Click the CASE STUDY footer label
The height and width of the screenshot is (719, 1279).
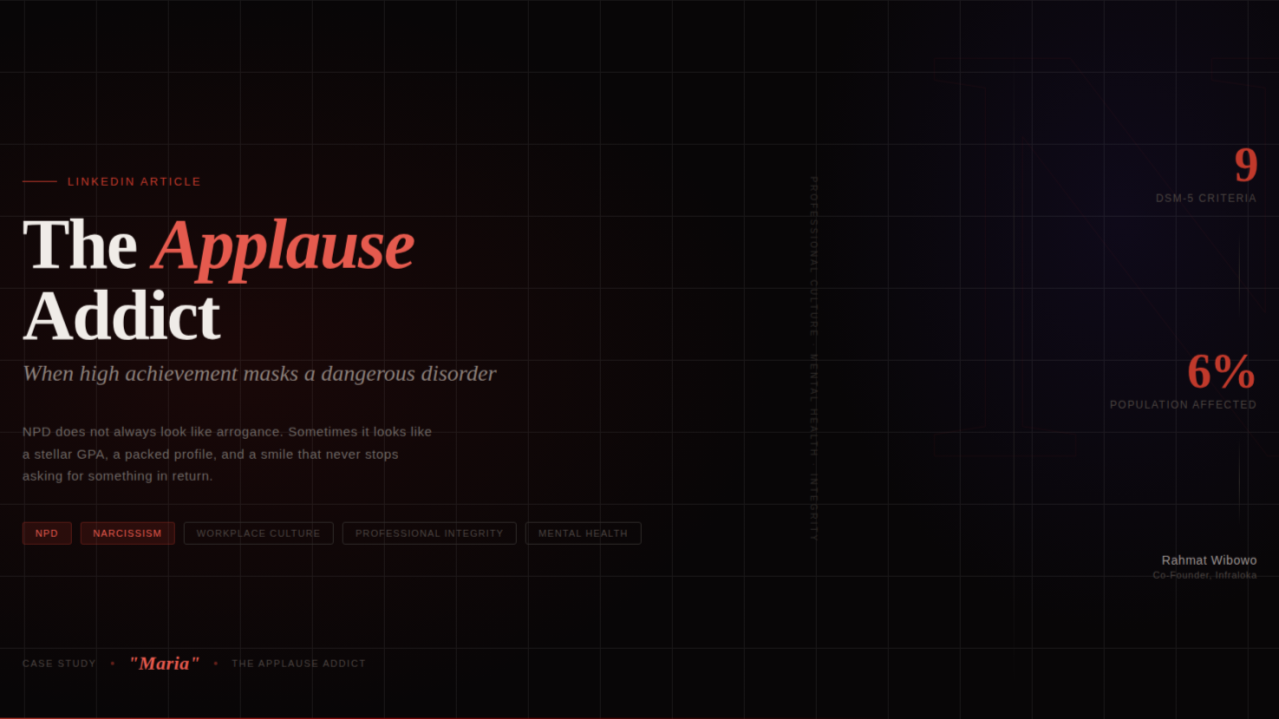pyautogui.click(x=59, y=664)
